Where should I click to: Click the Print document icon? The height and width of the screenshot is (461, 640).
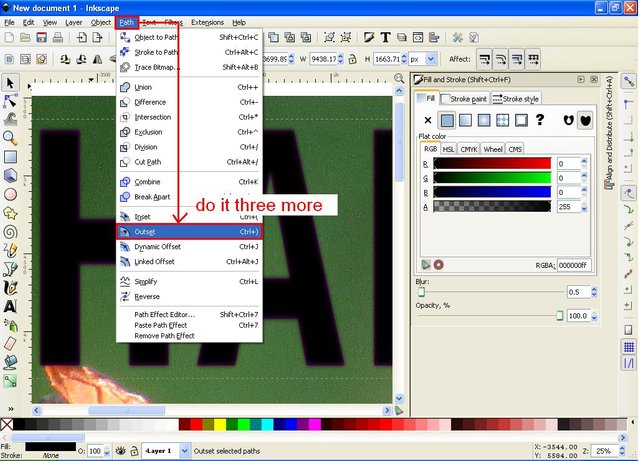click(x=58, y=38)
